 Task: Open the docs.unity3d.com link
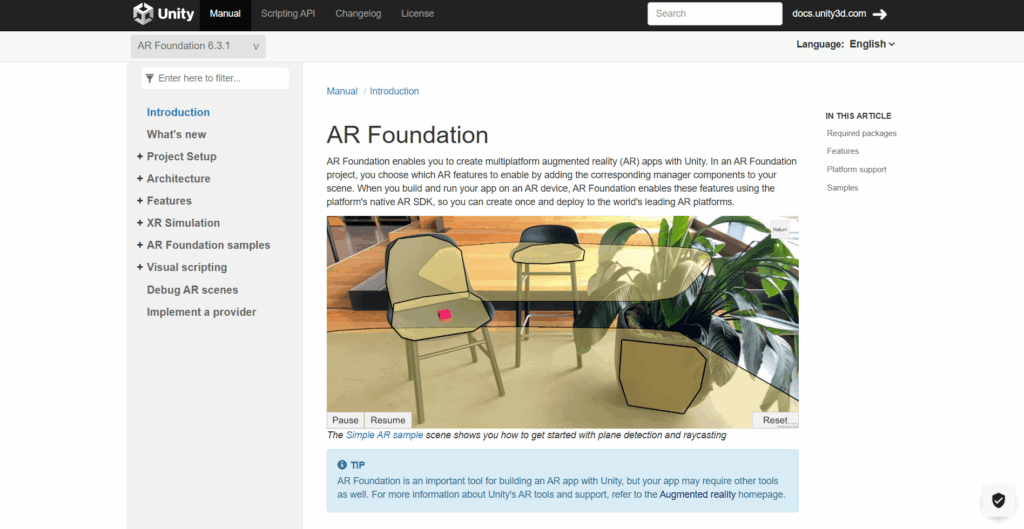pos(829,14)
